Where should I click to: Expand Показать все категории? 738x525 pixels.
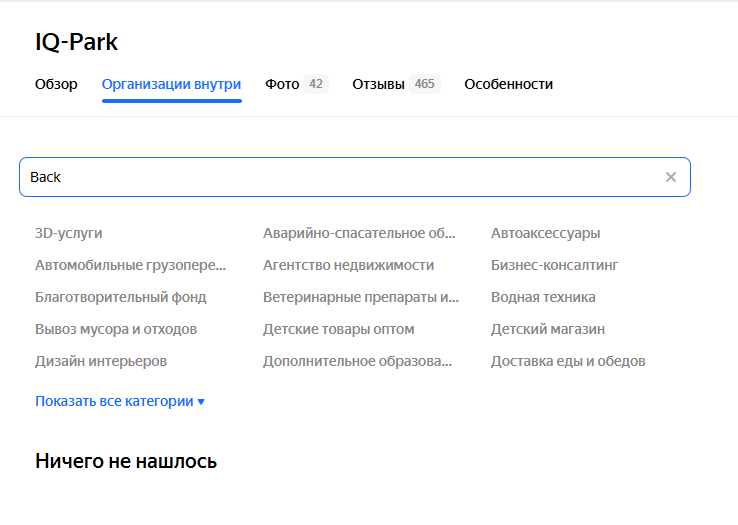[120, 401]
